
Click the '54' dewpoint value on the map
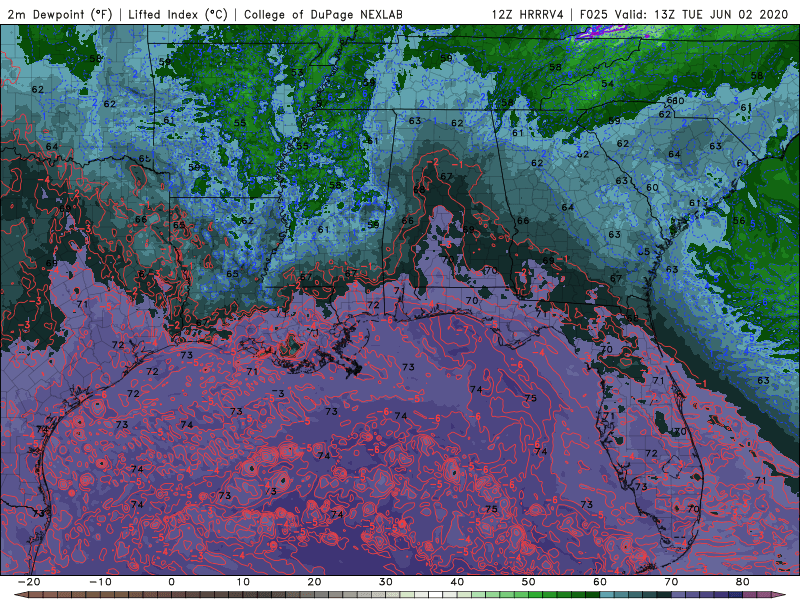click(608, 84)
